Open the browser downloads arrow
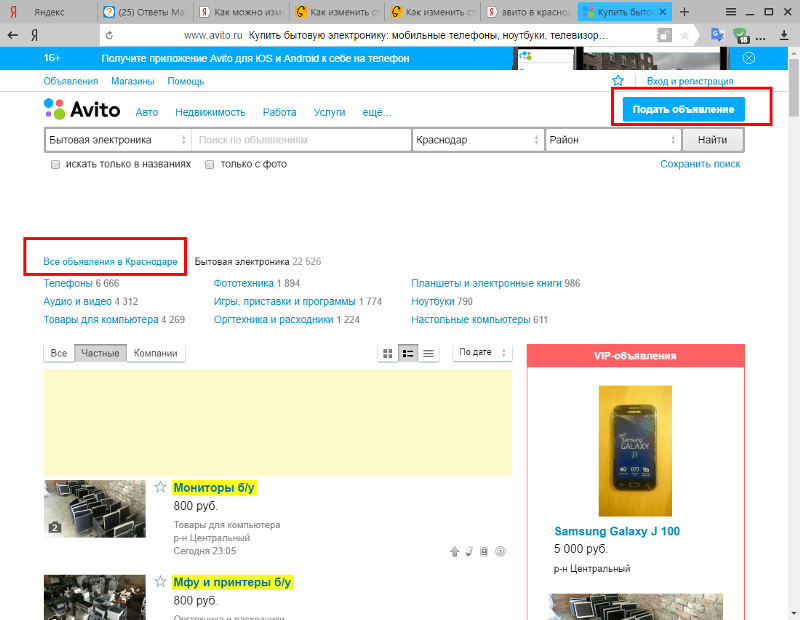 tap(784, 35)
